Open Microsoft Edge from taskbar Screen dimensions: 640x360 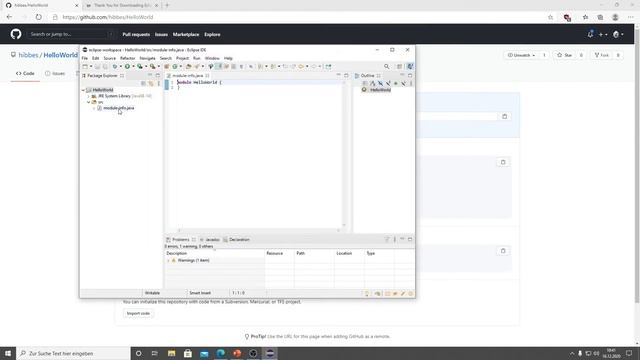point(221,353)
